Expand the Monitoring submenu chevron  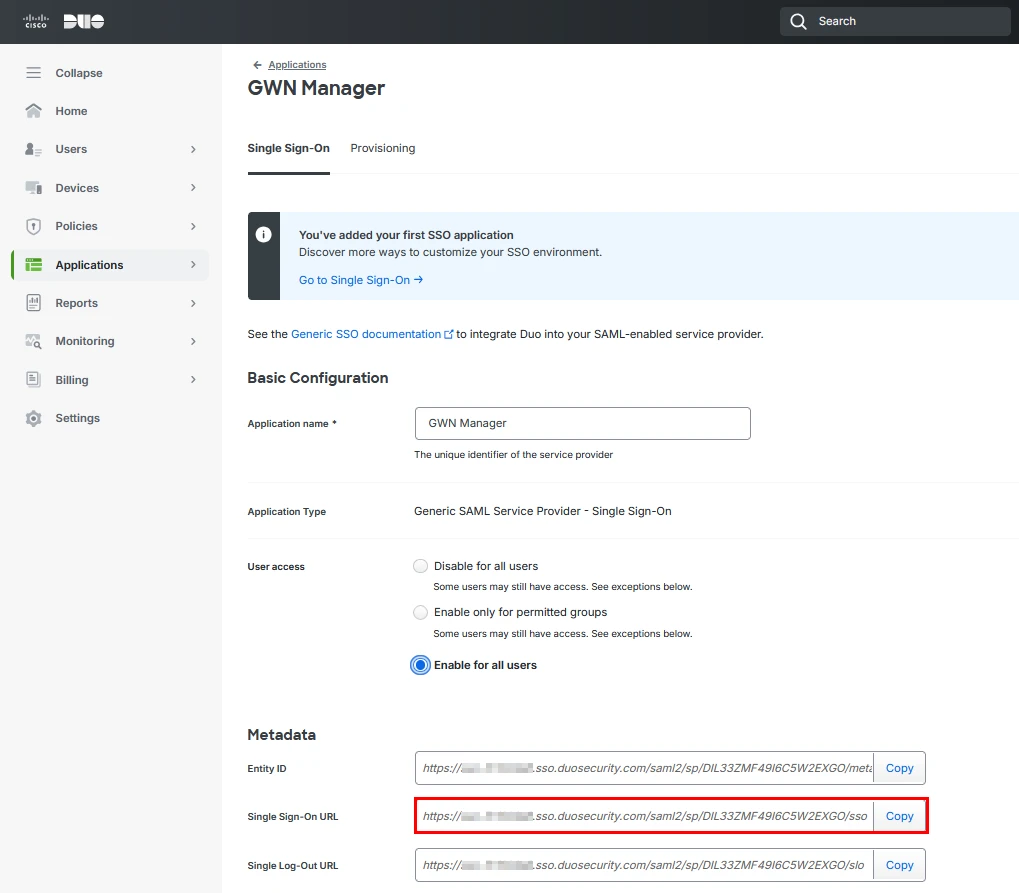tap(193, 341)
